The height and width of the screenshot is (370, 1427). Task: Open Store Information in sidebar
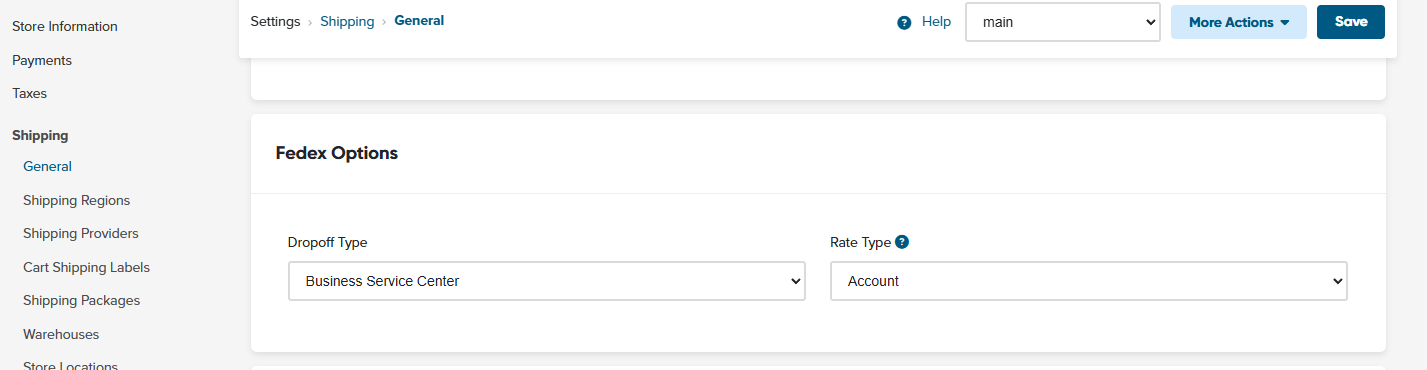click(x=65, y=27)
